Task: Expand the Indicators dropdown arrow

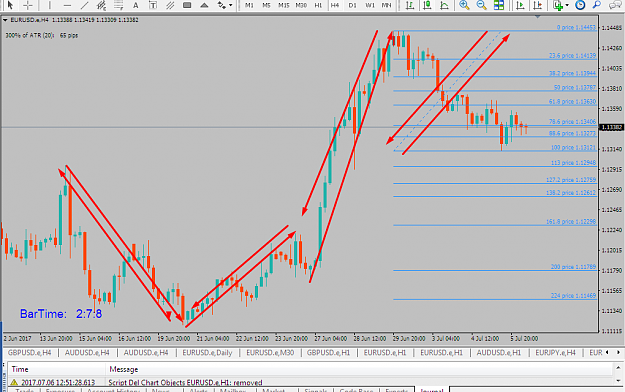Action: pyautogui.click(x=567, y=5)
